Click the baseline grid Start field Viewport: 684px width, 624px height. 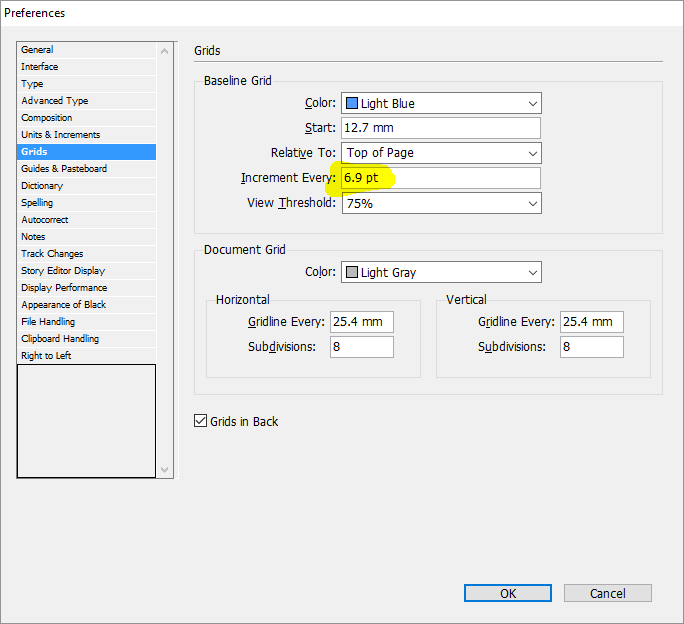tap(441, 128)
